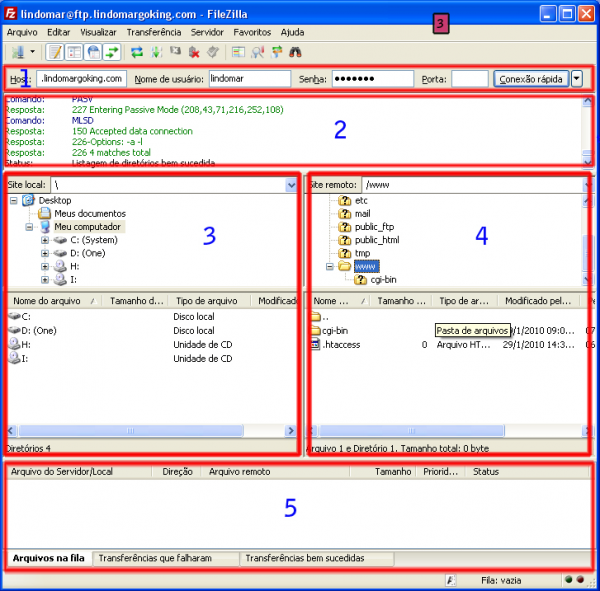The height and width of the screenshot is (591, 600).
Task: Select the mail remote folder
Action: click(362, 214)
